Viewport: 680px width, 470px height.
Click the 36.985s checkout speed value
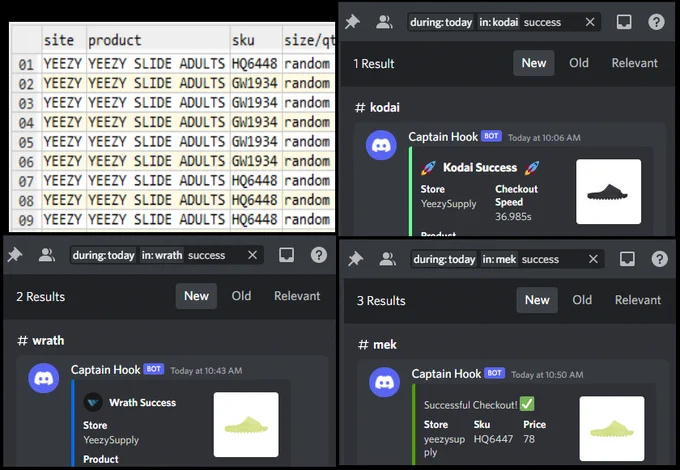[513, 216]
